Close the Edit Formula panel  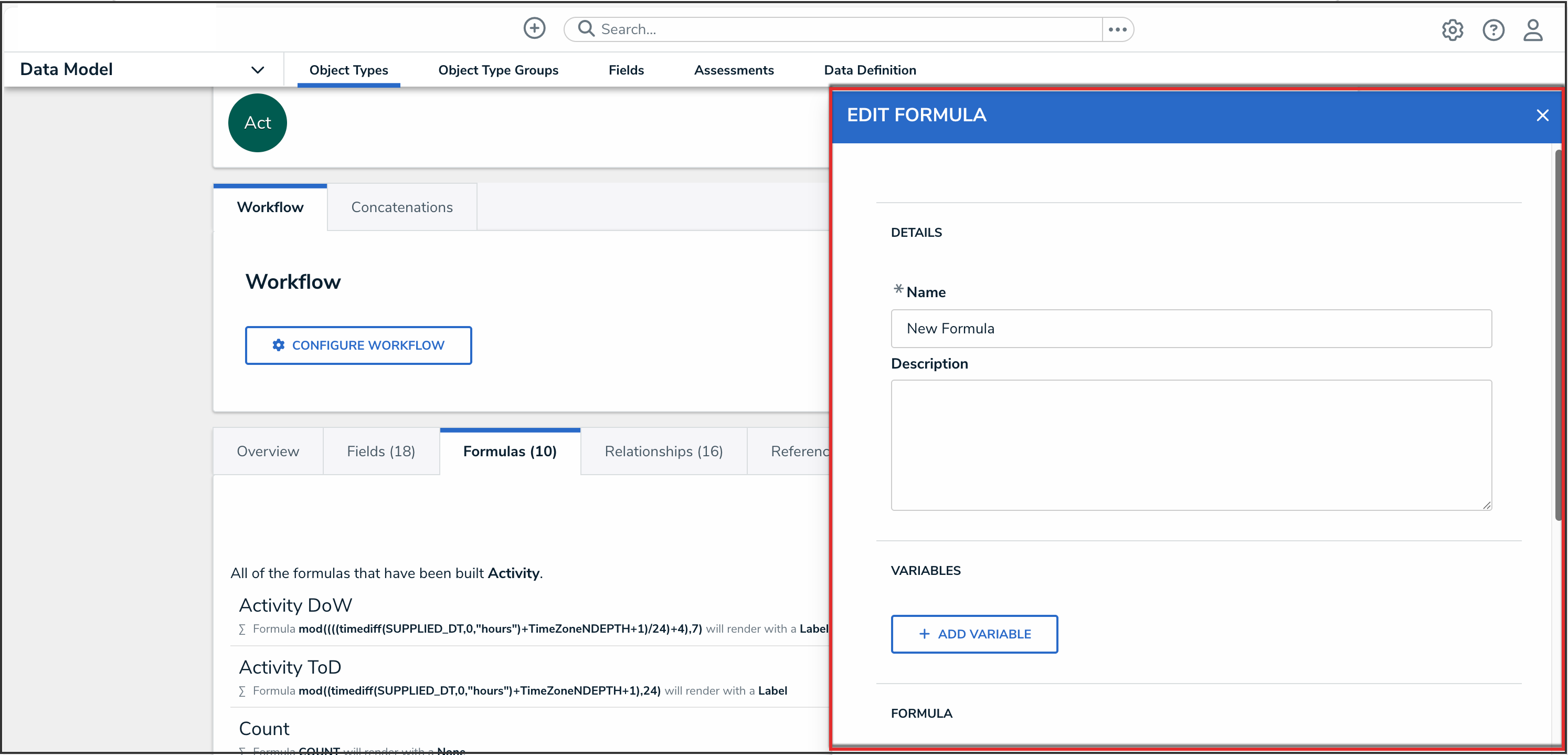click(1542, 115)
